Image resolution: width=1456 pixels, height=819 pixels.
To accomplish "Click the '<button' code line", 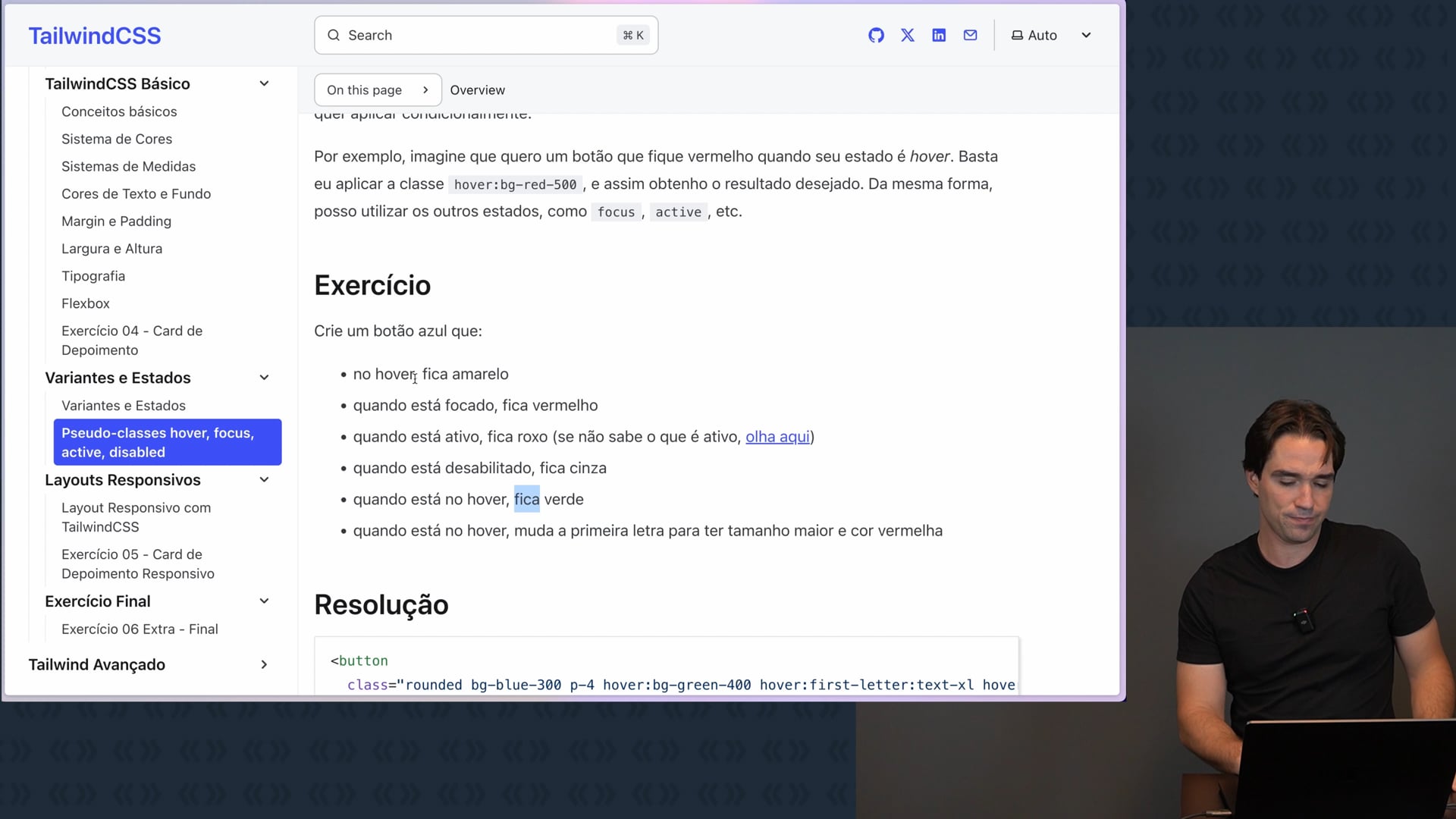I will (359, 661).
